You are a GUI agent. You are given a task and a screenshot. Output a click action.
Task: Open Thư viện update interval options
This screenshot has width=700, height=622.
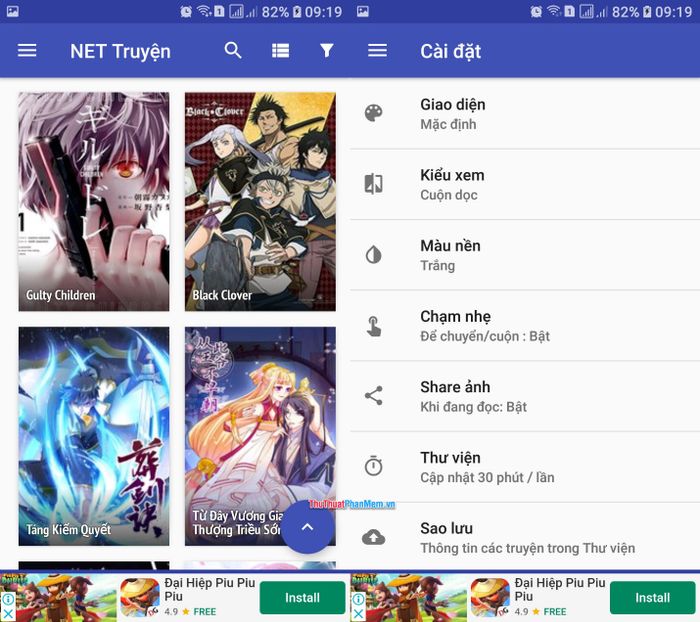525,467
